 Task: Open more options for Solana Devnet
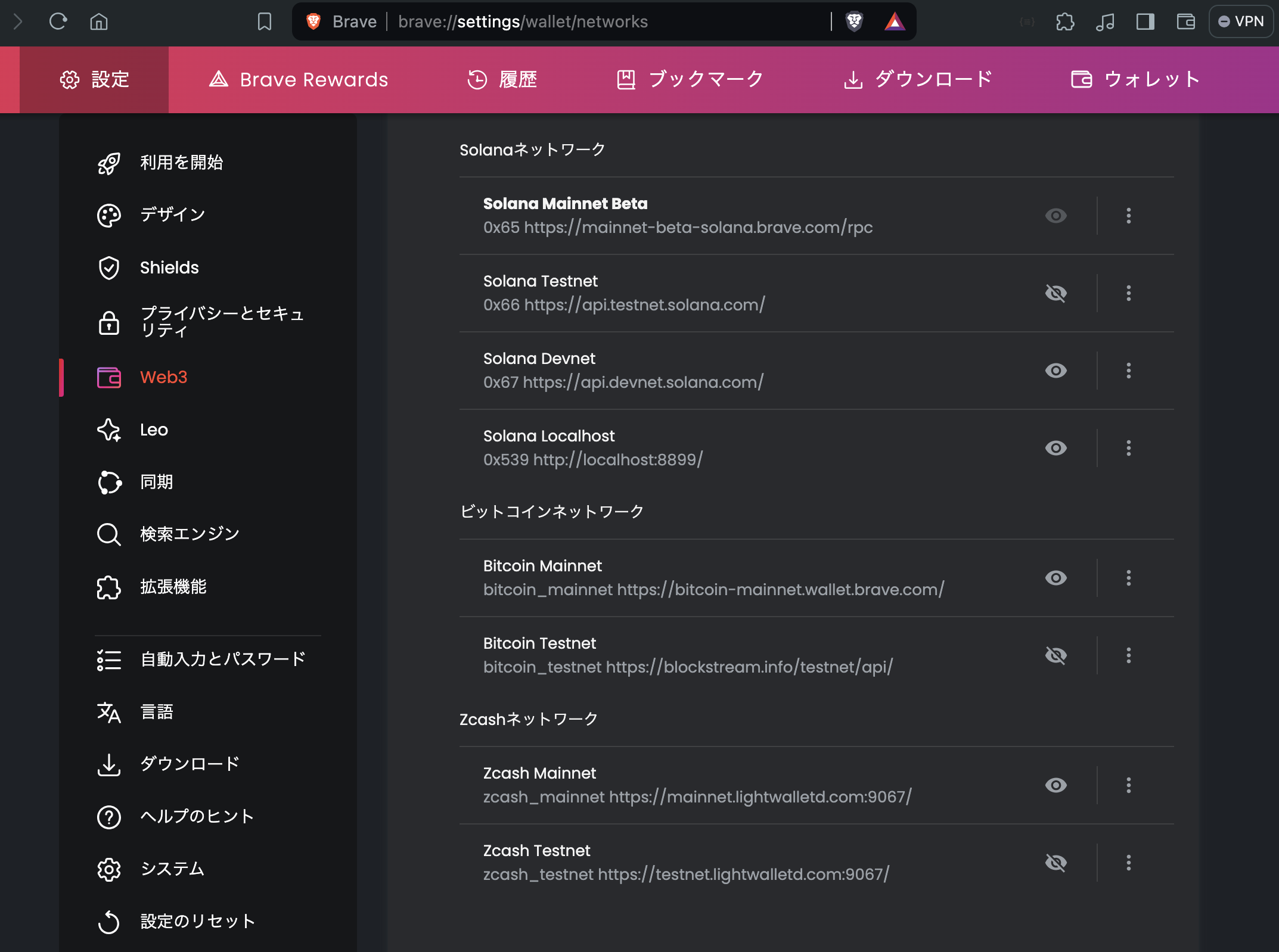coord(1128,371)
